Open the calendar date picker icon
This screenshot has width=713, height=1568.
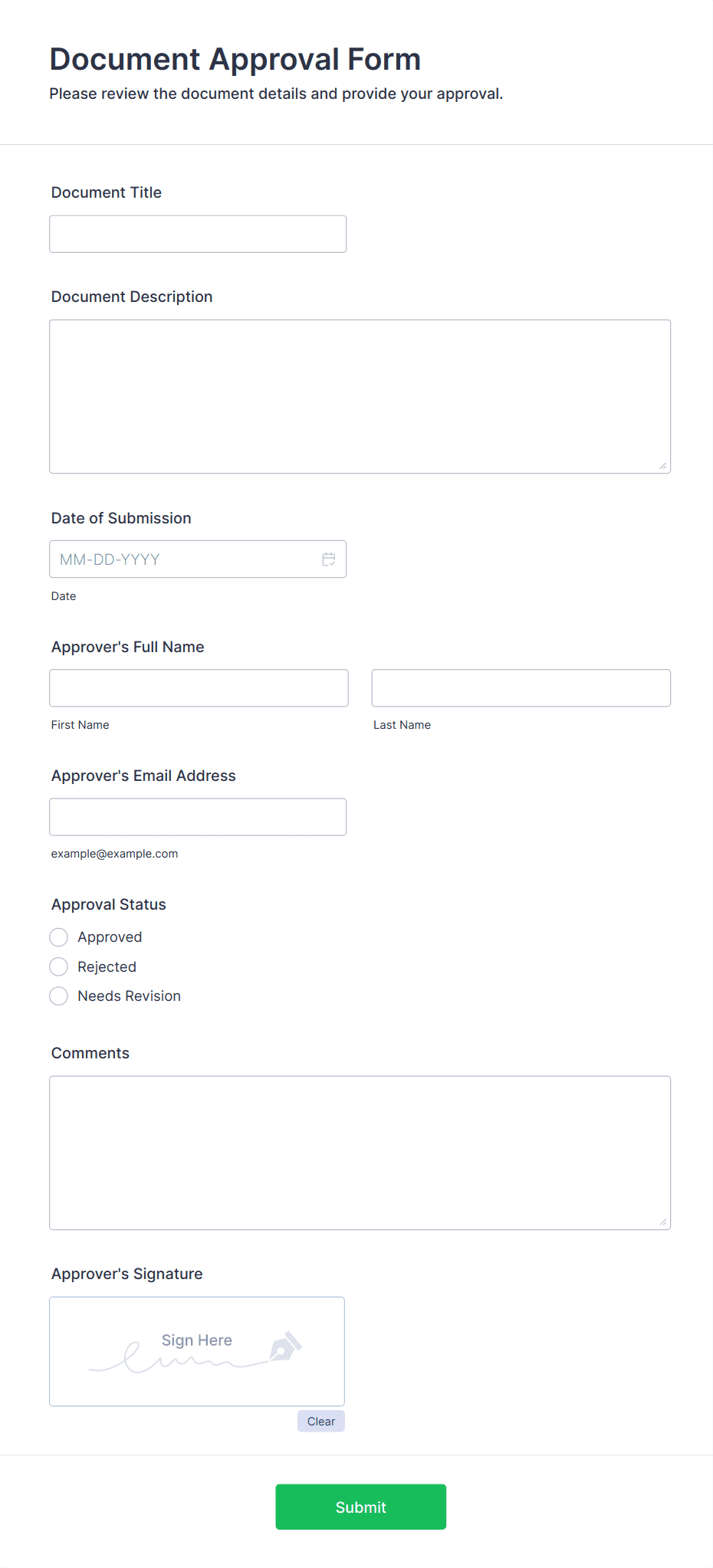point(329,559)
